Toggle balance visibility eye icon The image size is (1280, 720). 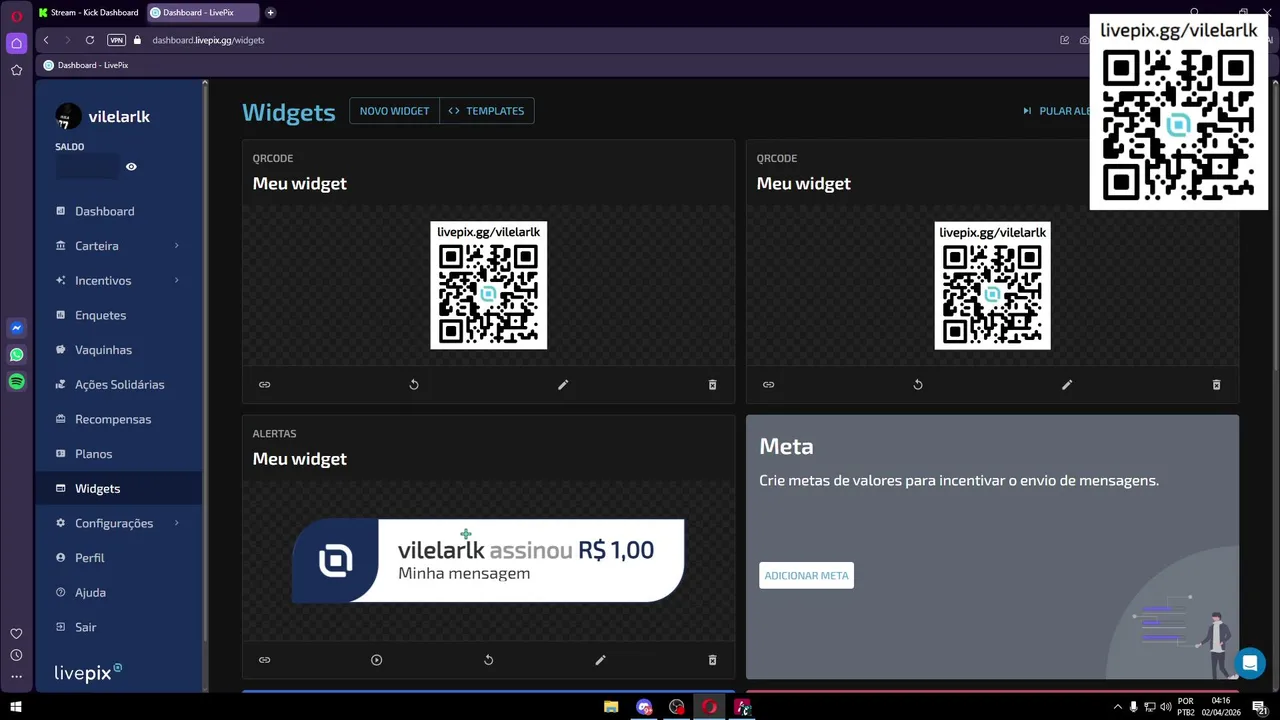pos(131,167)
